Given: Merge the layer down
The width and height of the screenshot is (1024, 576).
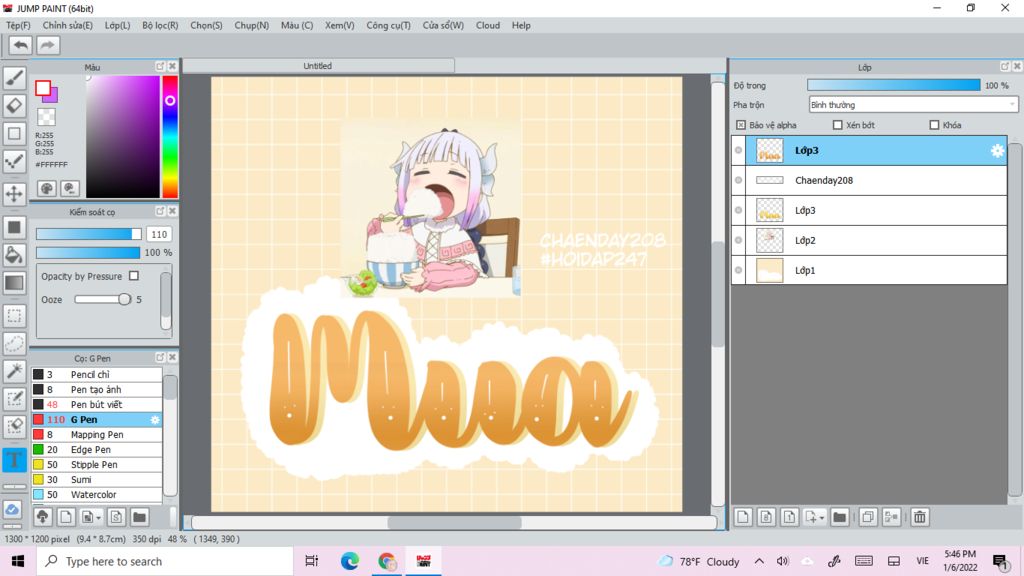Looking at the screenshot, I should pyautogui.click(x=891, y=517).
